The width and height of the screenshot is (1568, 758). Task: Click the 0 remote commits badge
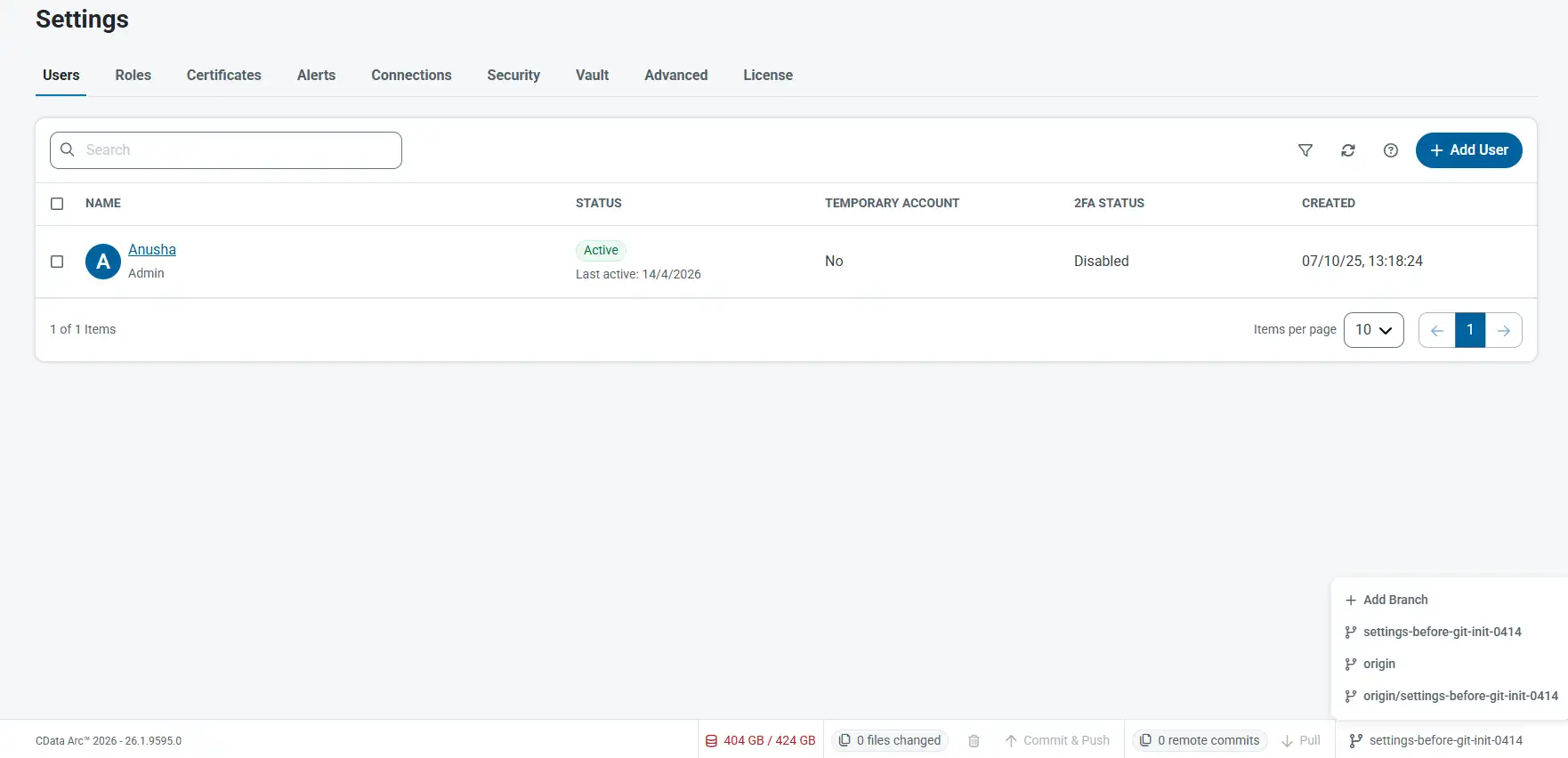(1200, 740)
